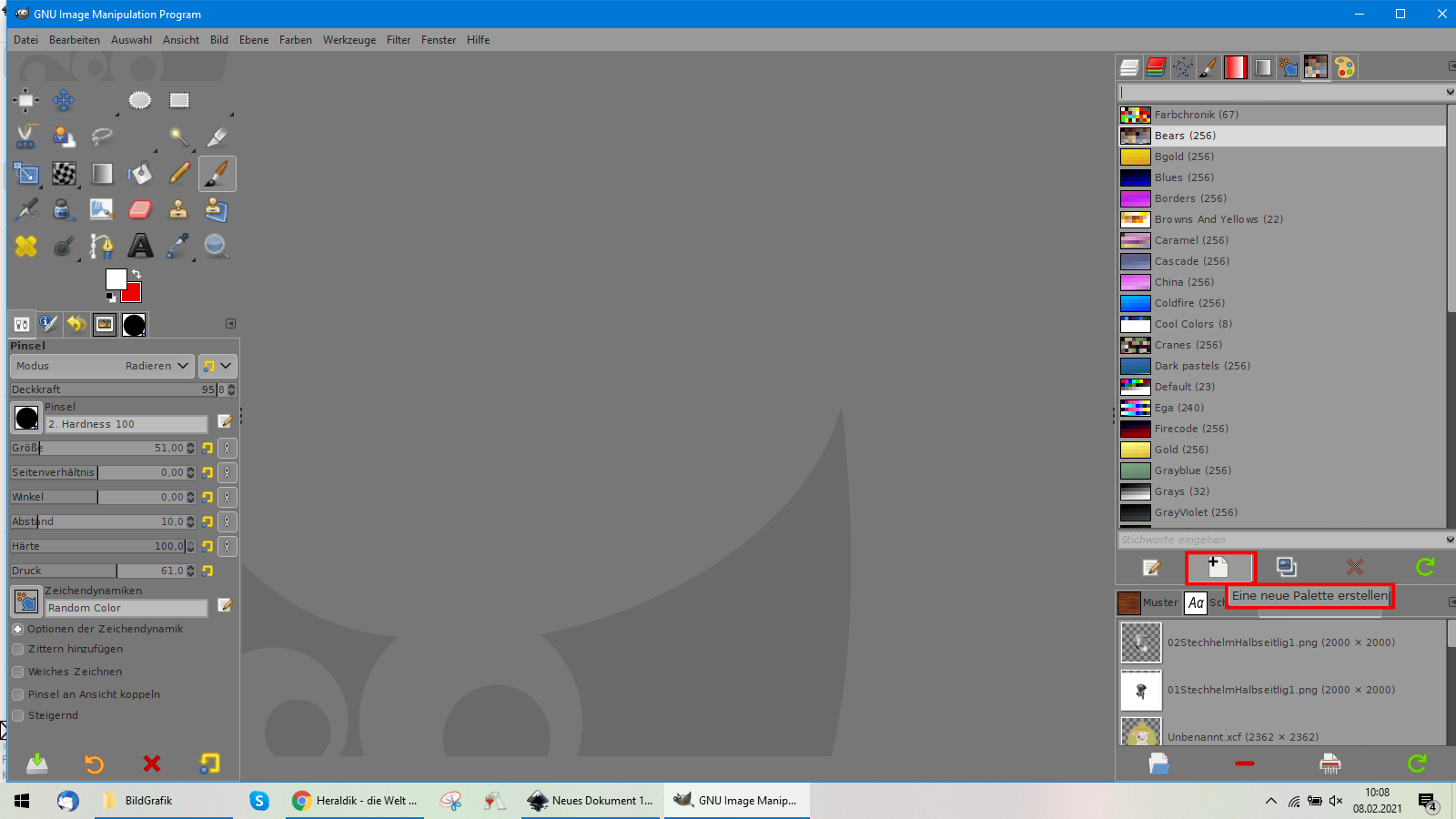This screenshot has width=1456, height=819.
Task: Select the Text tool
Action: 140,246
